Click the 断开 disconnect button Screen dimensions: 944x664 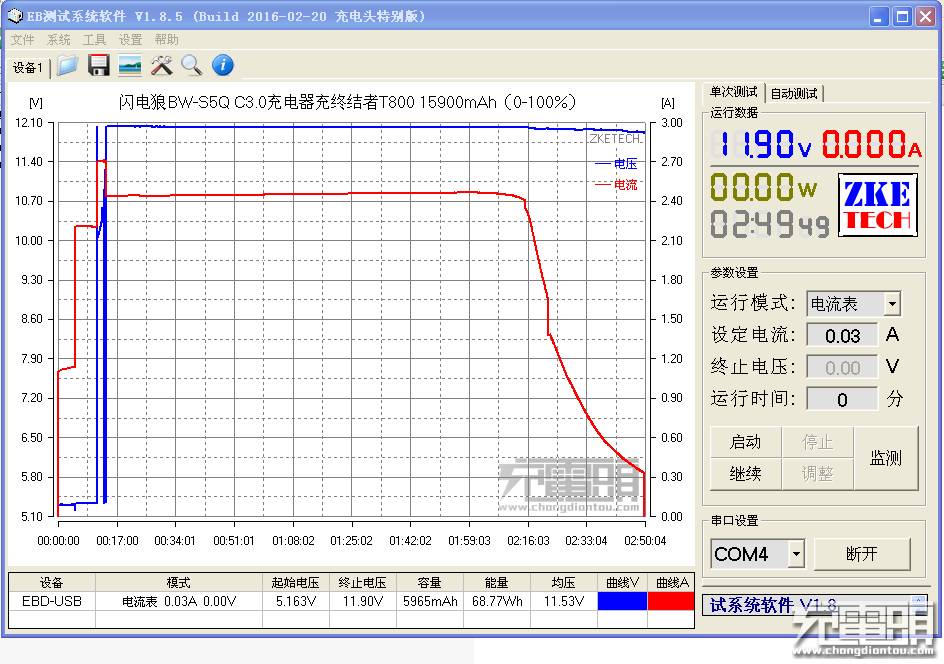pyautogui.click(x=862, y=554)
